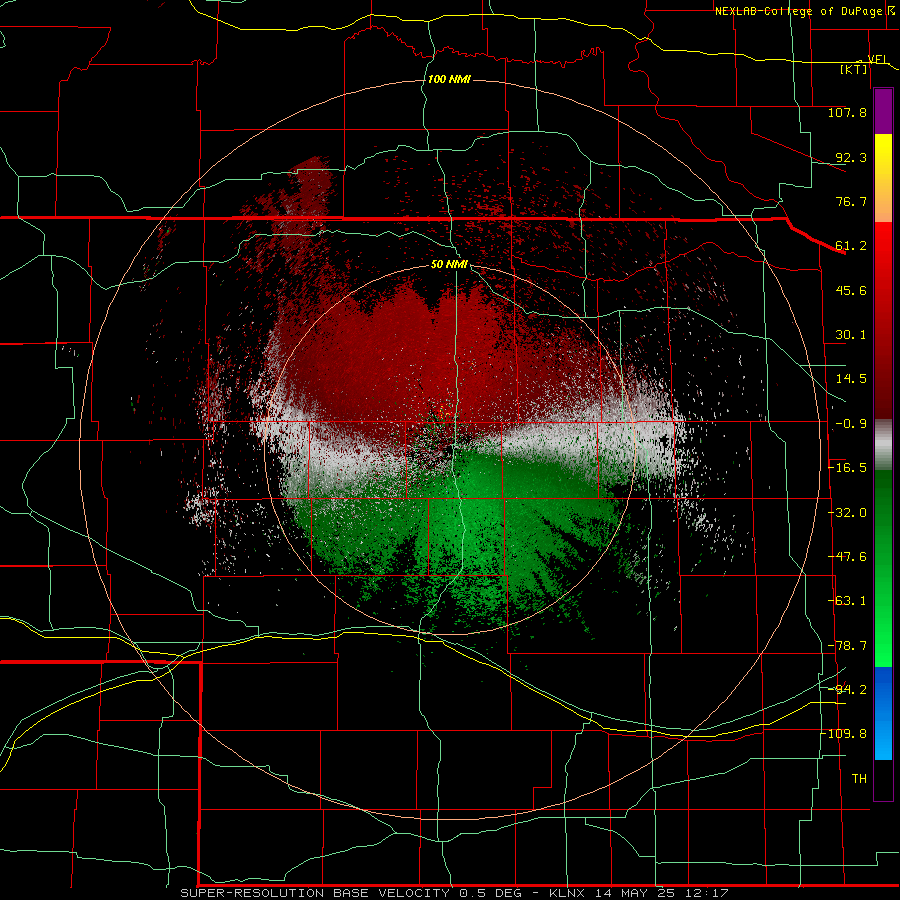Pick the red segment of the velocity color bar
The height and width of the screenshot is (900, 900).
(883, 320)
